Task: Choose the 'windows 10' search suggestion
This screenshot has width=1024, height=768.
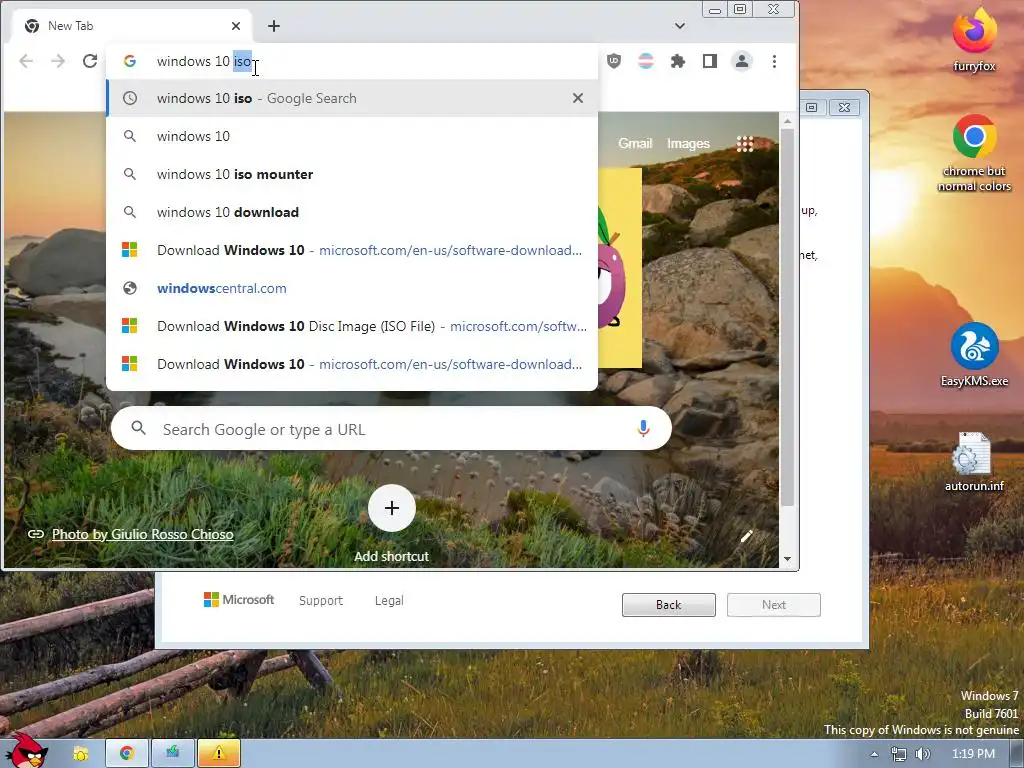Action: point(352,136)
